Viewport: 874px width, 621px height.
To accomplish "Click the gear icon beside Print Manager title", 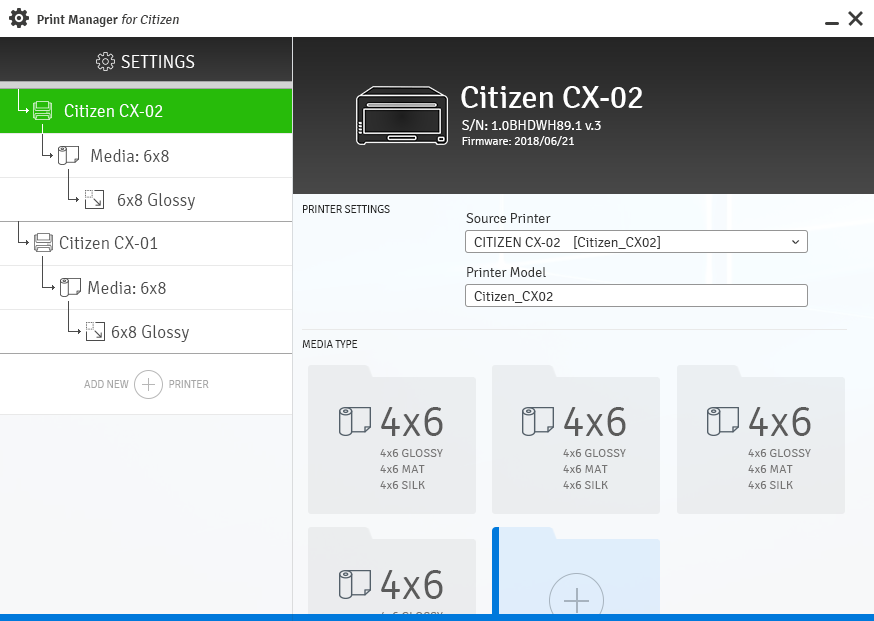I will (19, 18).
